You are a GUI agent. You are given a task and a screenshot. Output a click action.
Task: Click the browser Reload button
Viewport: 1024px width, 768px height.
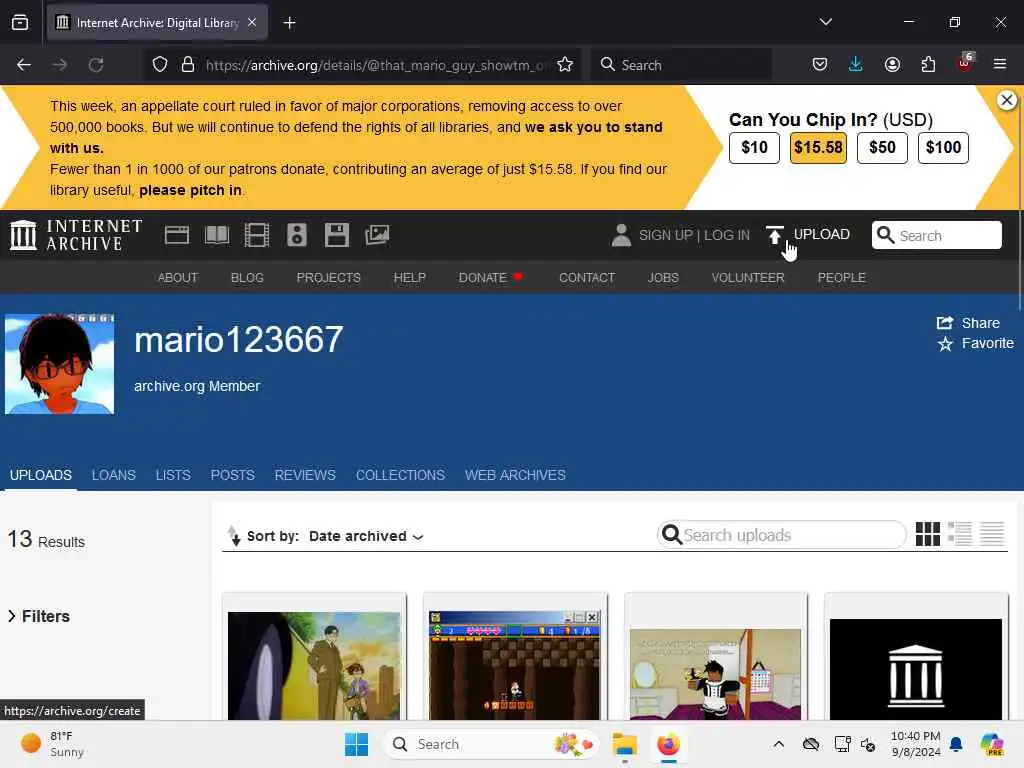(x=96, y=65)
